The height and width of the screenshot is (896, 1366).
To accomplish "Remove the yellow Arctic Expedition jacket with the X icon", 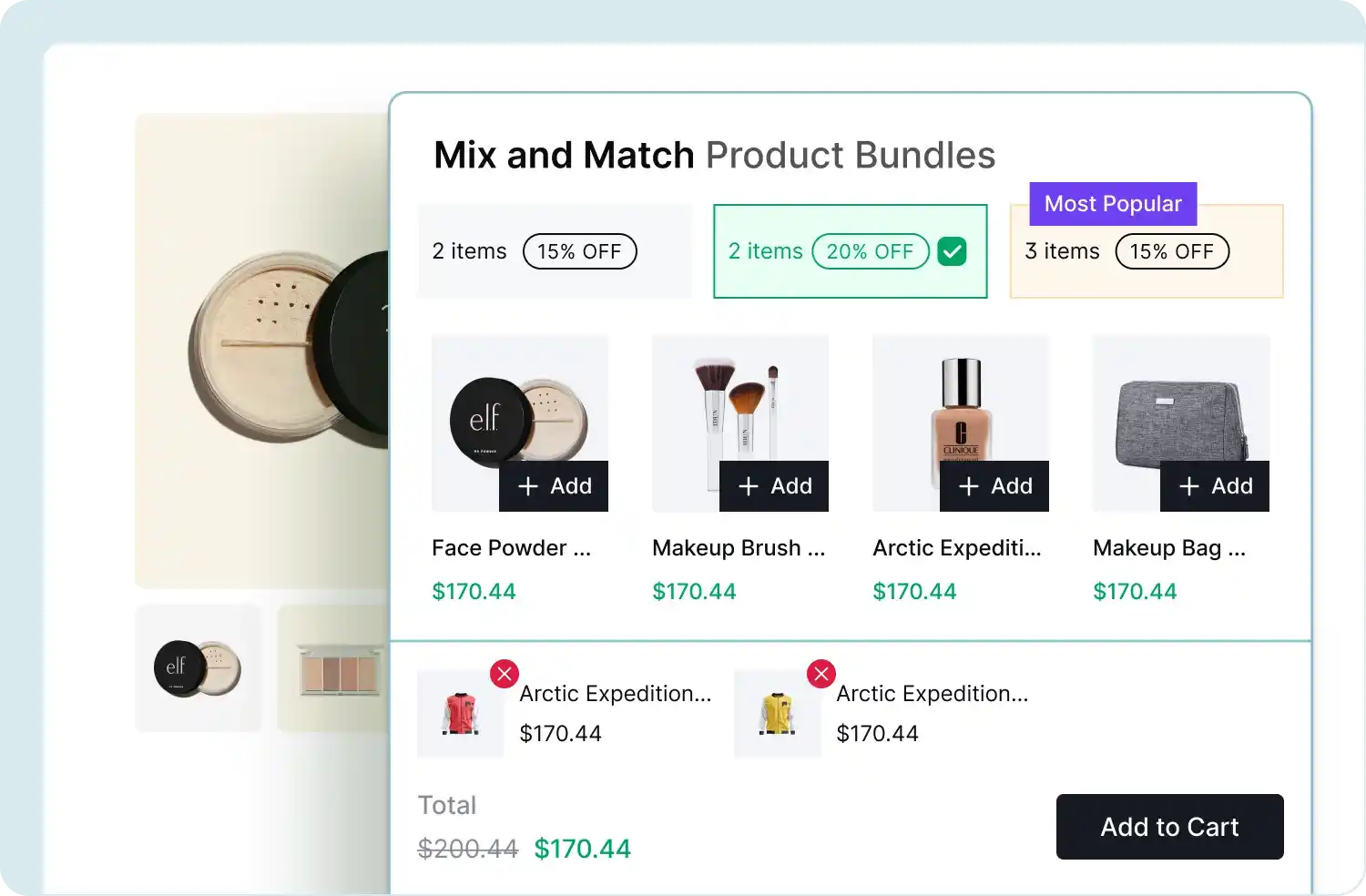I will coord(821,674).
